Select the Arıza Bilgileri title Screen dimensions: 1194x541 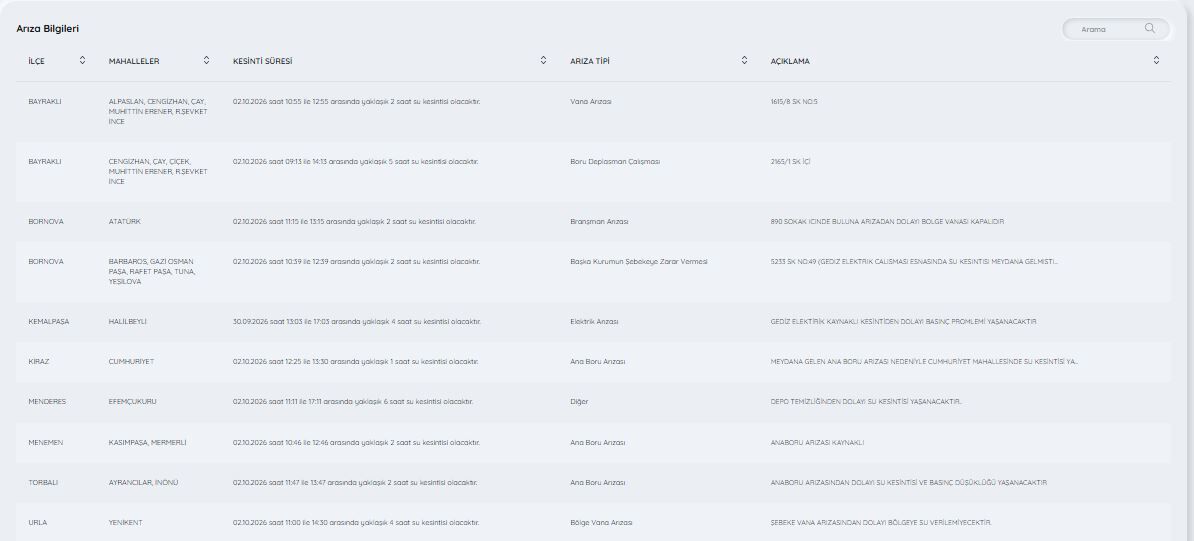48,29
